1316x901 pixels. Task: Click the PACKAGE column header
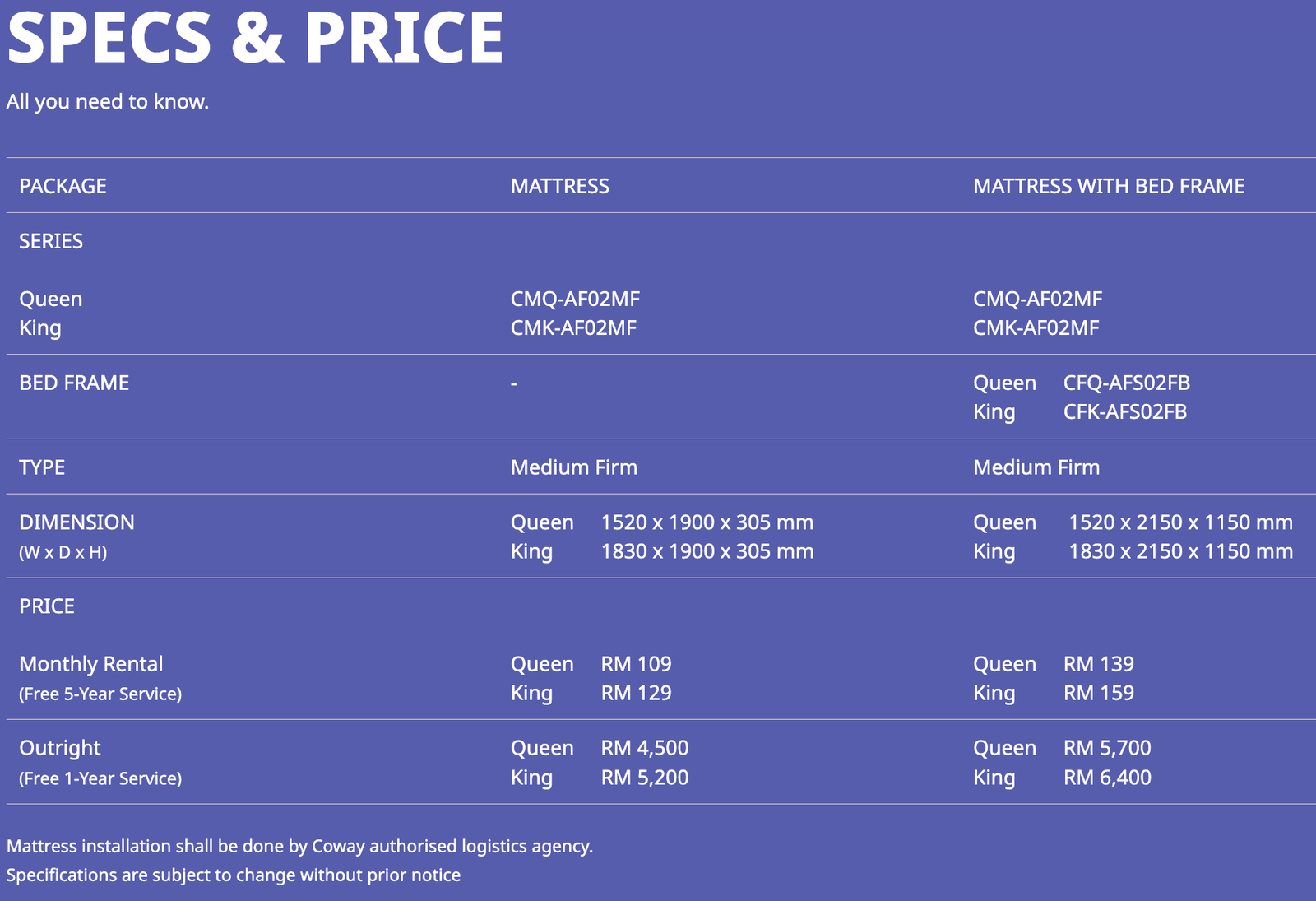(63, 186)
